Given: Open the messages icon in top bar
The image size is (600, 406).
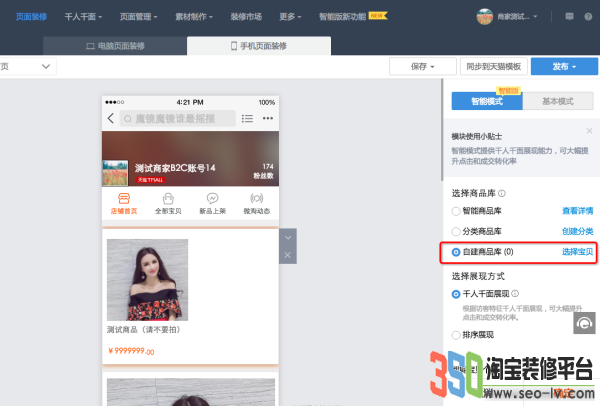Looking at the screenshot, I should [569, 16].
